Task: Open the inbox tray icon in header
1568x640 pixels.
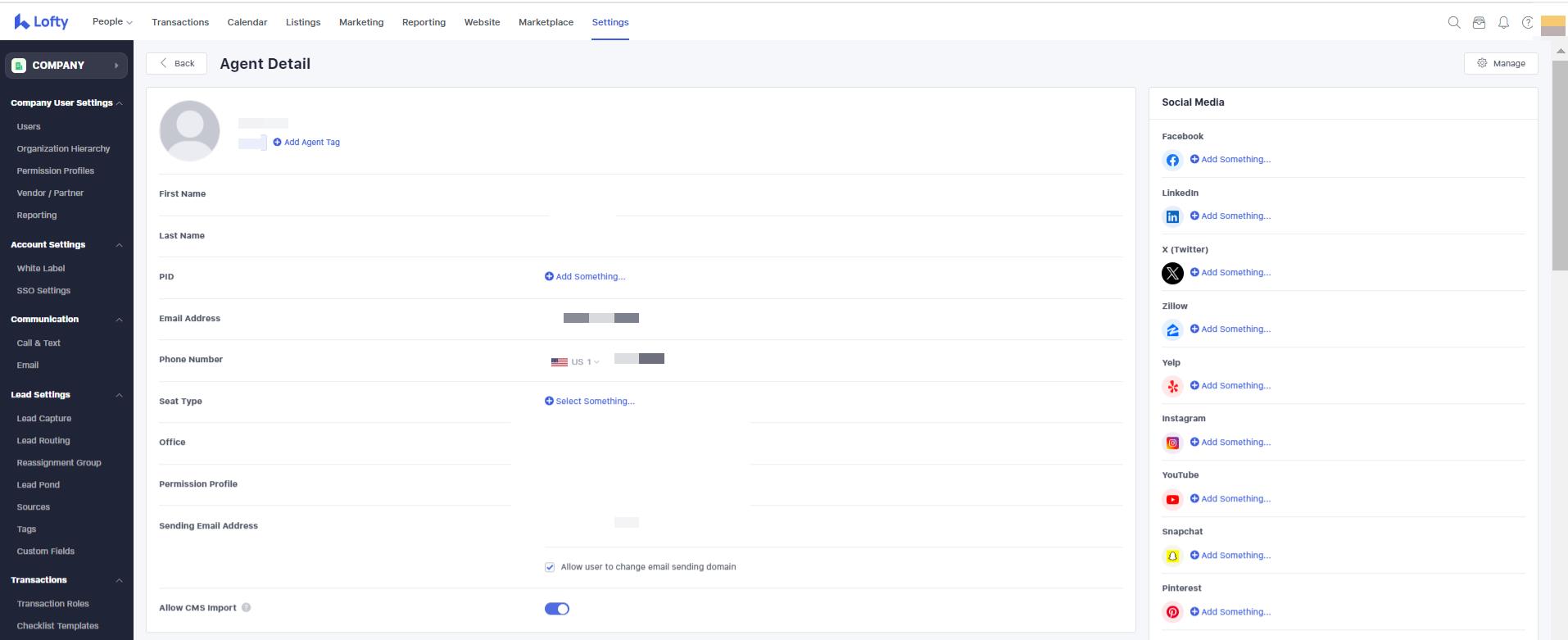Action: tap(1479, 23)
